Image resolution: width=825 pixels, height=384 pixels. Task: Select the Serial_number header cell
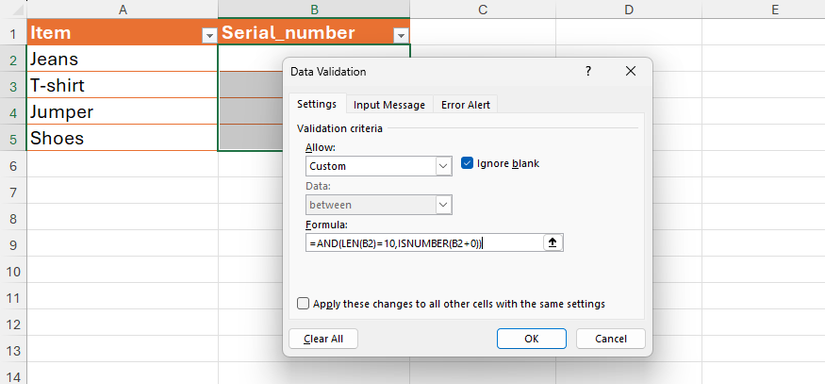(x=314, y=32)
